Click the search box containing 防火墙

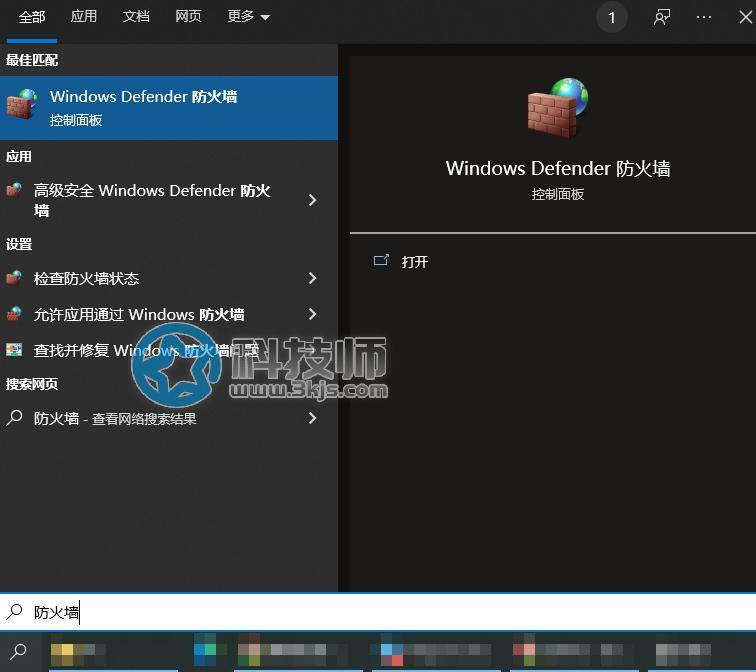click(x=378, y=612)
